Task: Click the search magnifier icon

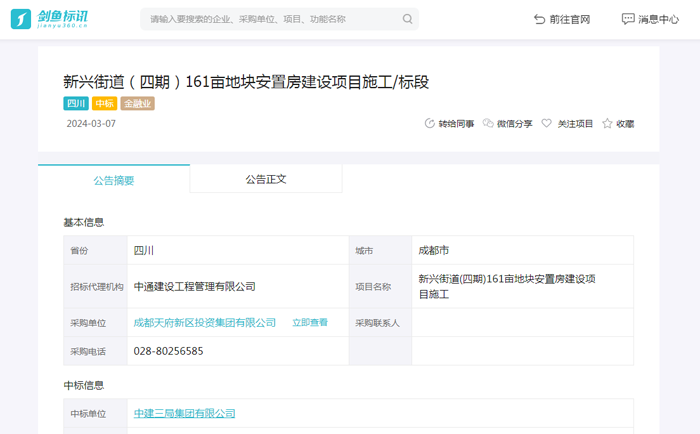Action: [x=407, y=19]
